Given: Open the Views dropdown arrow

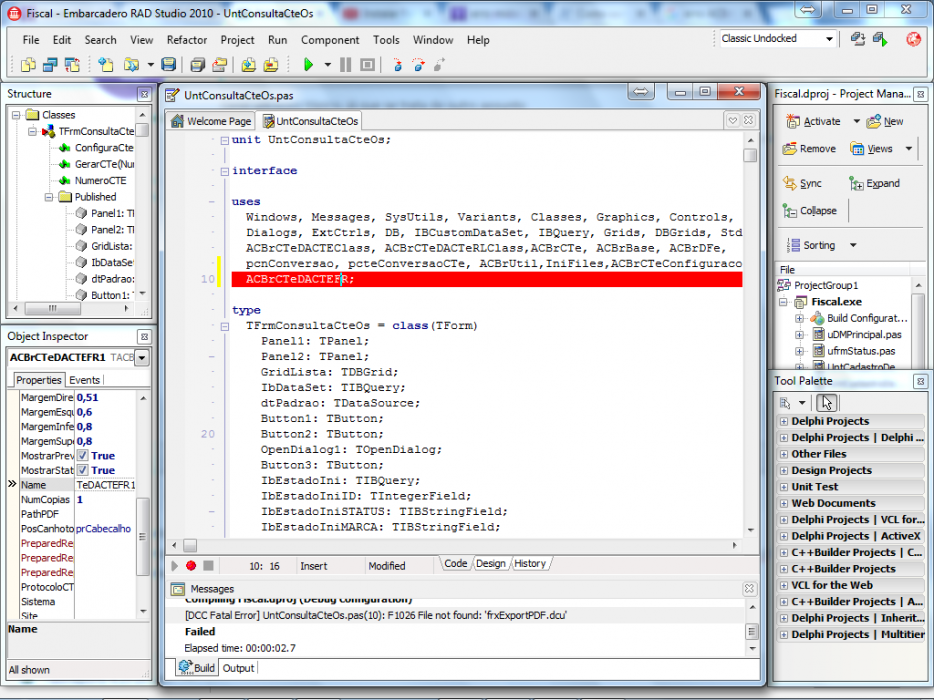Looking at the screenshot, I should [909, 149].
